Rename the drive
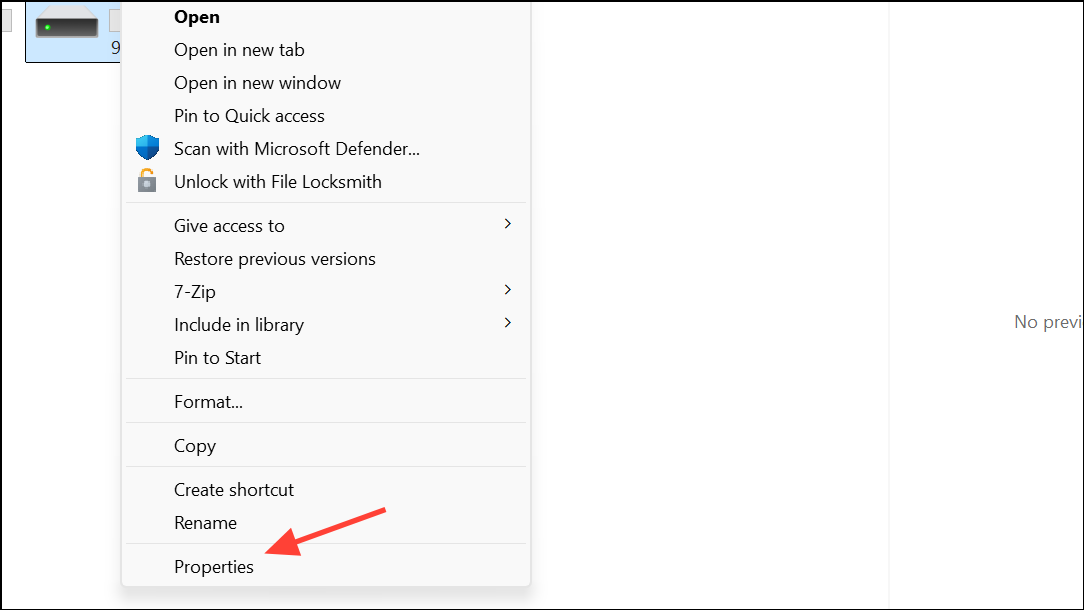The image size is (1084, 610). [205, 522]
